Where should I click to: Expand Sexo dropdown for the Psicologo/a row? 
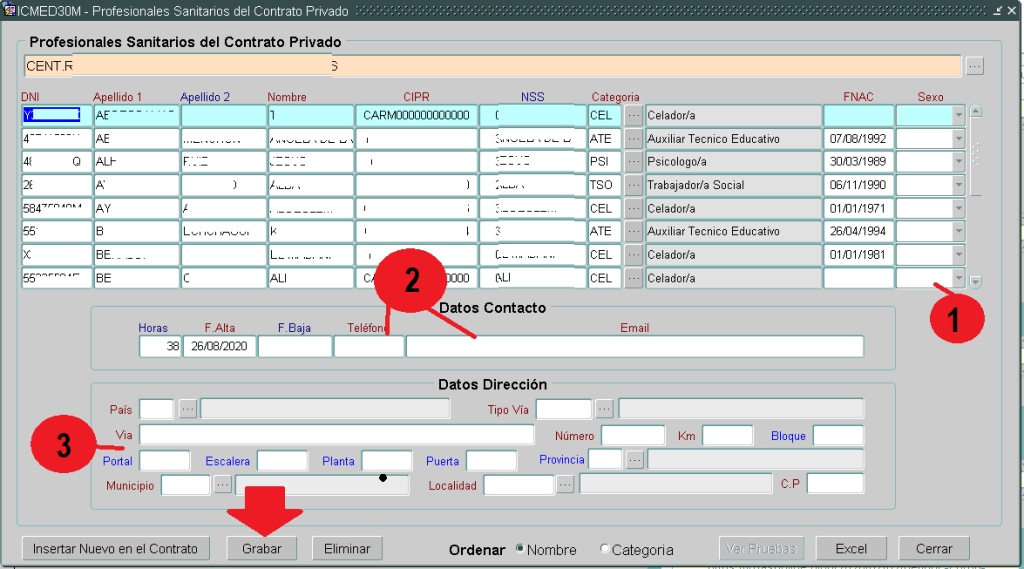(959, 162)
